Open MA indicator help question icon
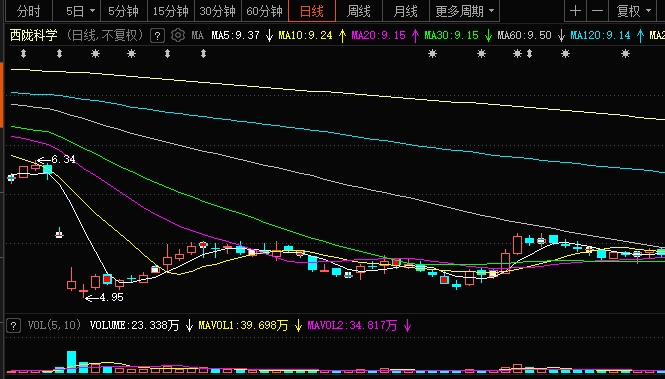This screenshot has width=665, height=379. tap(157, 36)
